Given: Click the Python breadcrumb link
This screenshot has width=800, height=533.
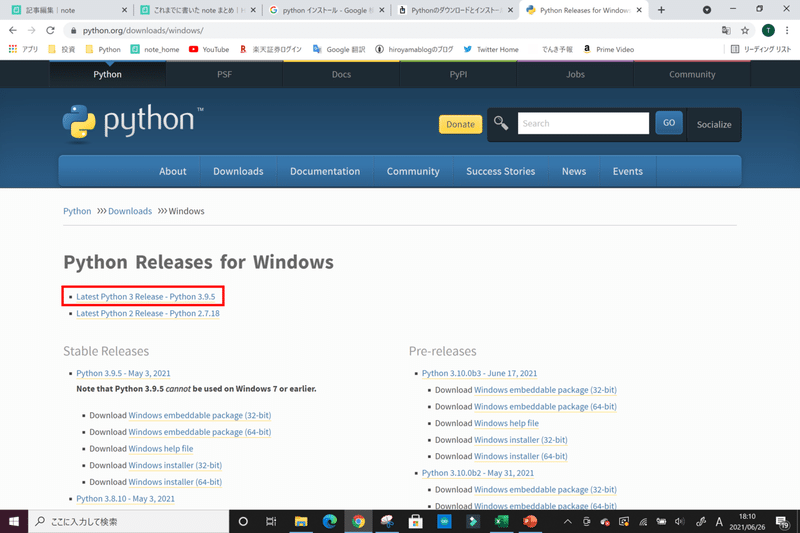Looking at the screenshot, I should coord(77,211).
